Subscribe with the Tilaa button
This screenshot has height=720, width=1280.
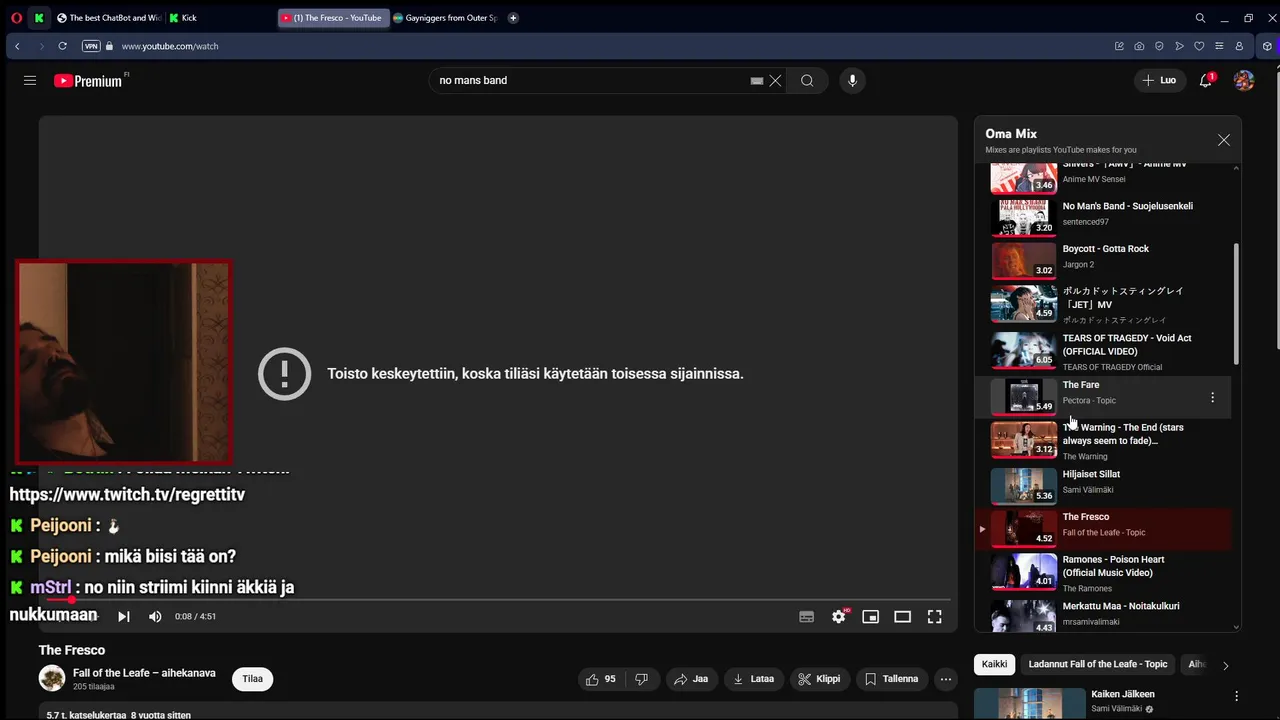pos(253,679)
